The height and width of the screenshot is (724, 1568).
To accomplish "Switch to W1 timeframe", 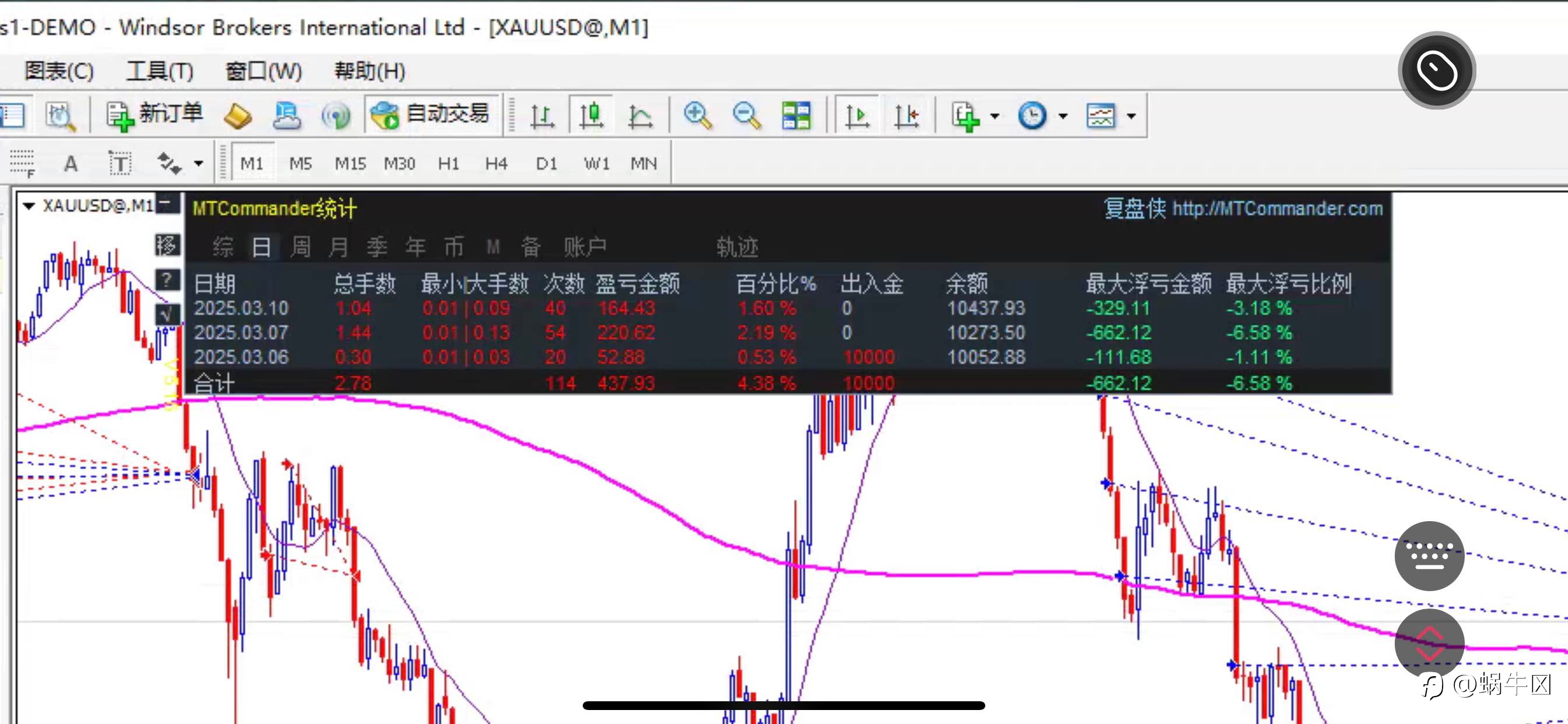I will pyautogui.click(x=597, y=164).
